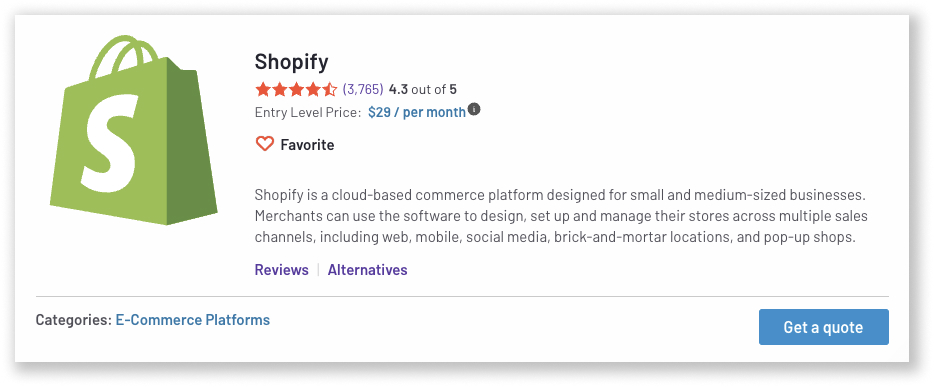Click the Categories label

(73, 320)
